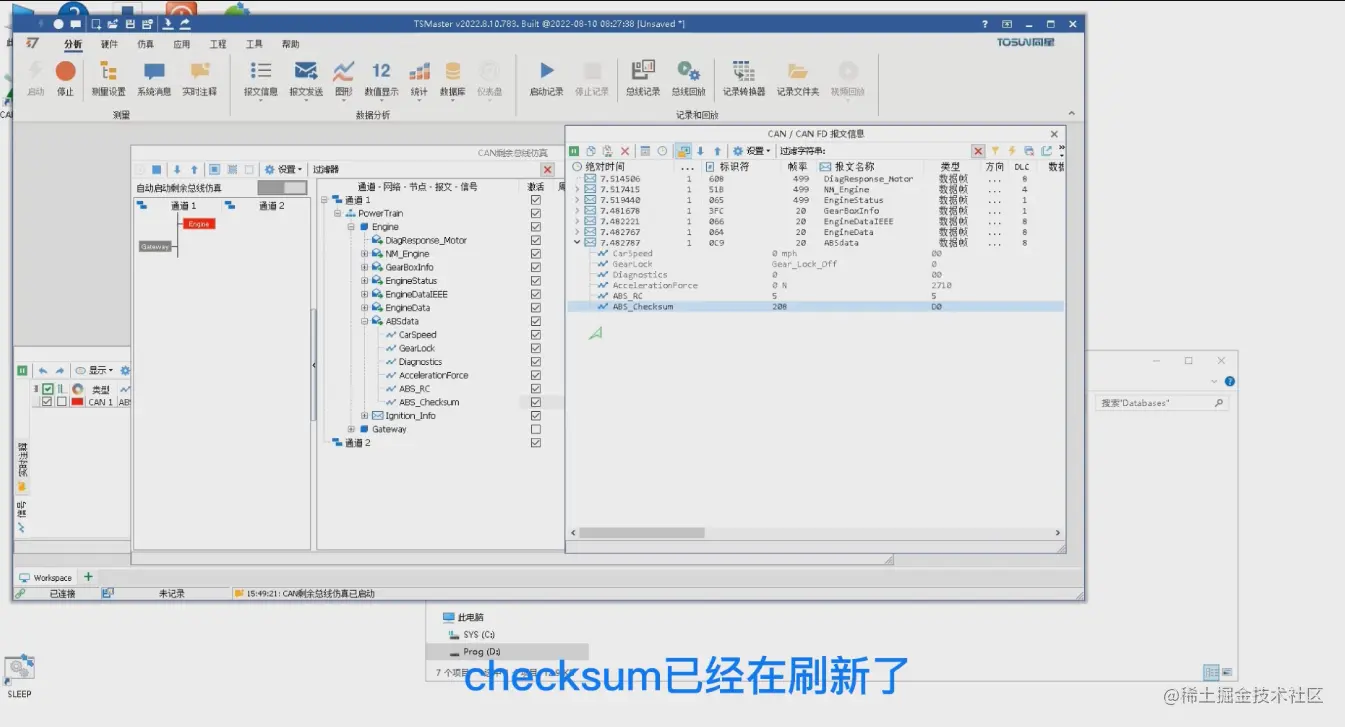Click 启动记录 start logging
Image resolution: width=1345 pixels, height=727 pixels.
[546, 77]
